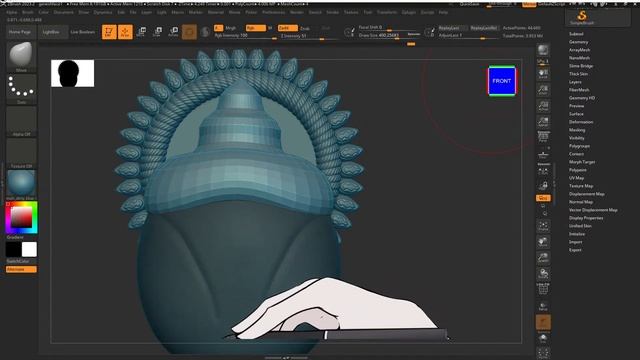Select the top shelf Rotate transform icon
The height and width of the screenshot is (360, 640).
point(173,32)
